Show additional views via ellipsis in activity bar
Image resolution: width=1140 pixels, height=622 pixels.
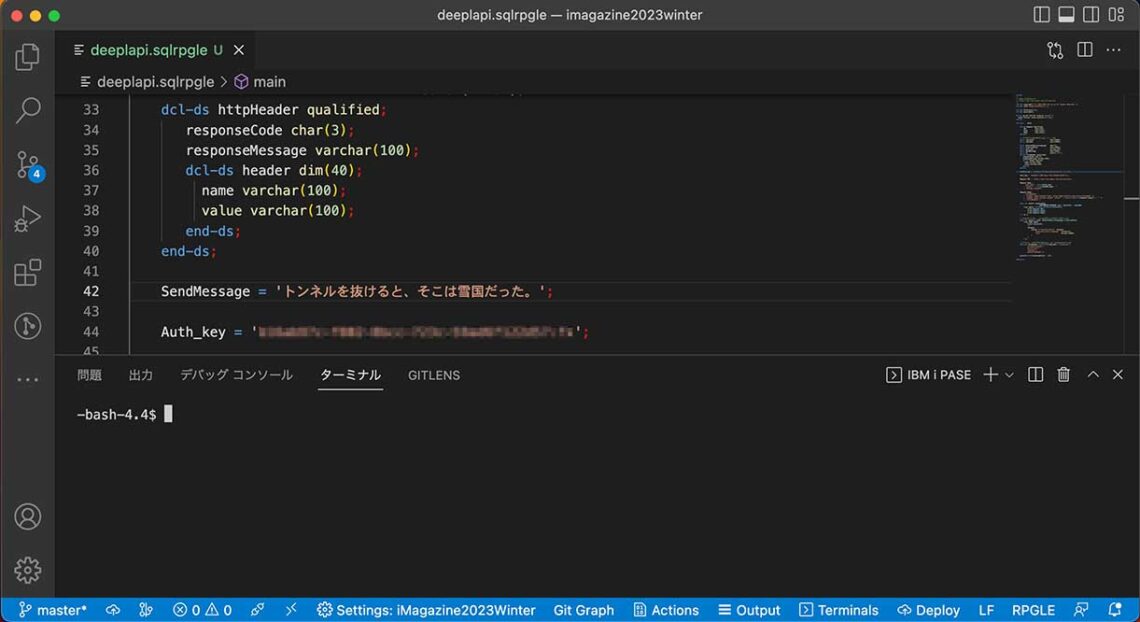(x=28, y=379)
